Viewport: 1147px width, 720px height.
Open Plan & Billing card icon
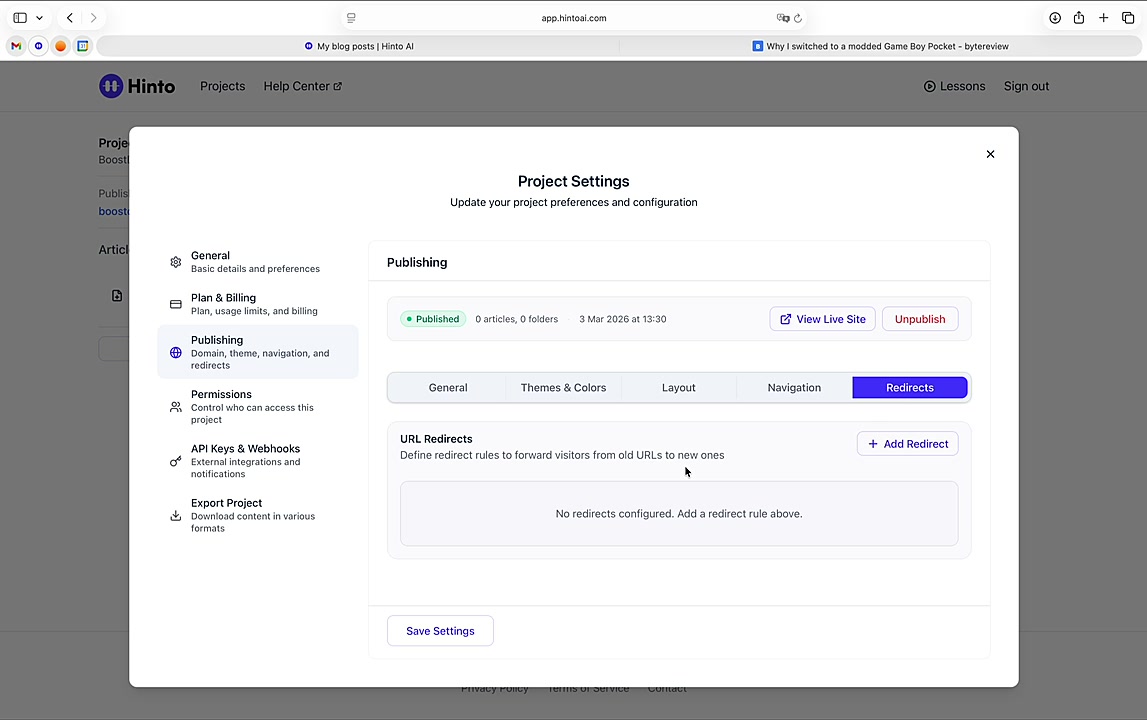pyautogui.click(x=176, y=304)
